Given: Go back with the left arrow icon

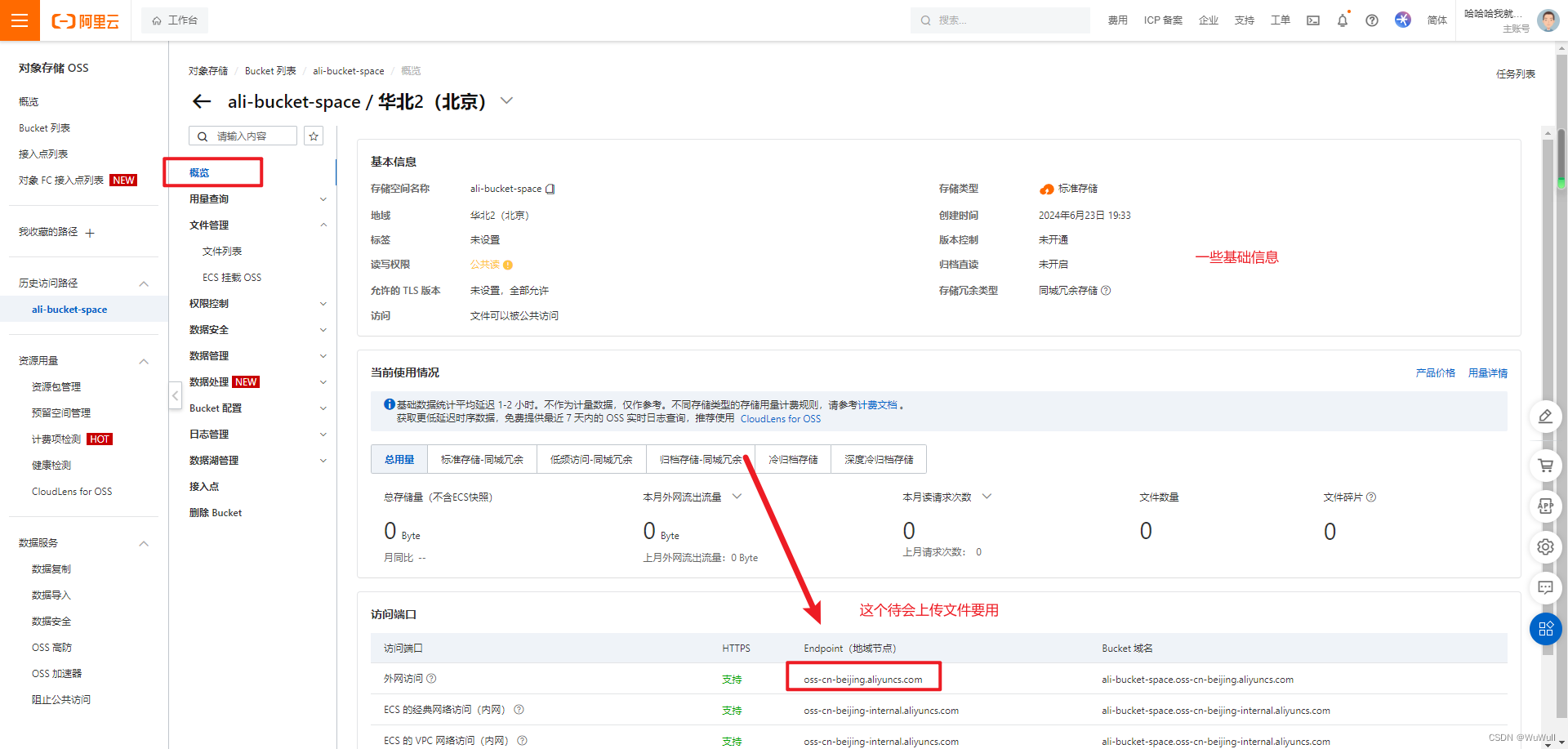Looking at the screenshot, I should pyautogui.click(x=202, y=101).
